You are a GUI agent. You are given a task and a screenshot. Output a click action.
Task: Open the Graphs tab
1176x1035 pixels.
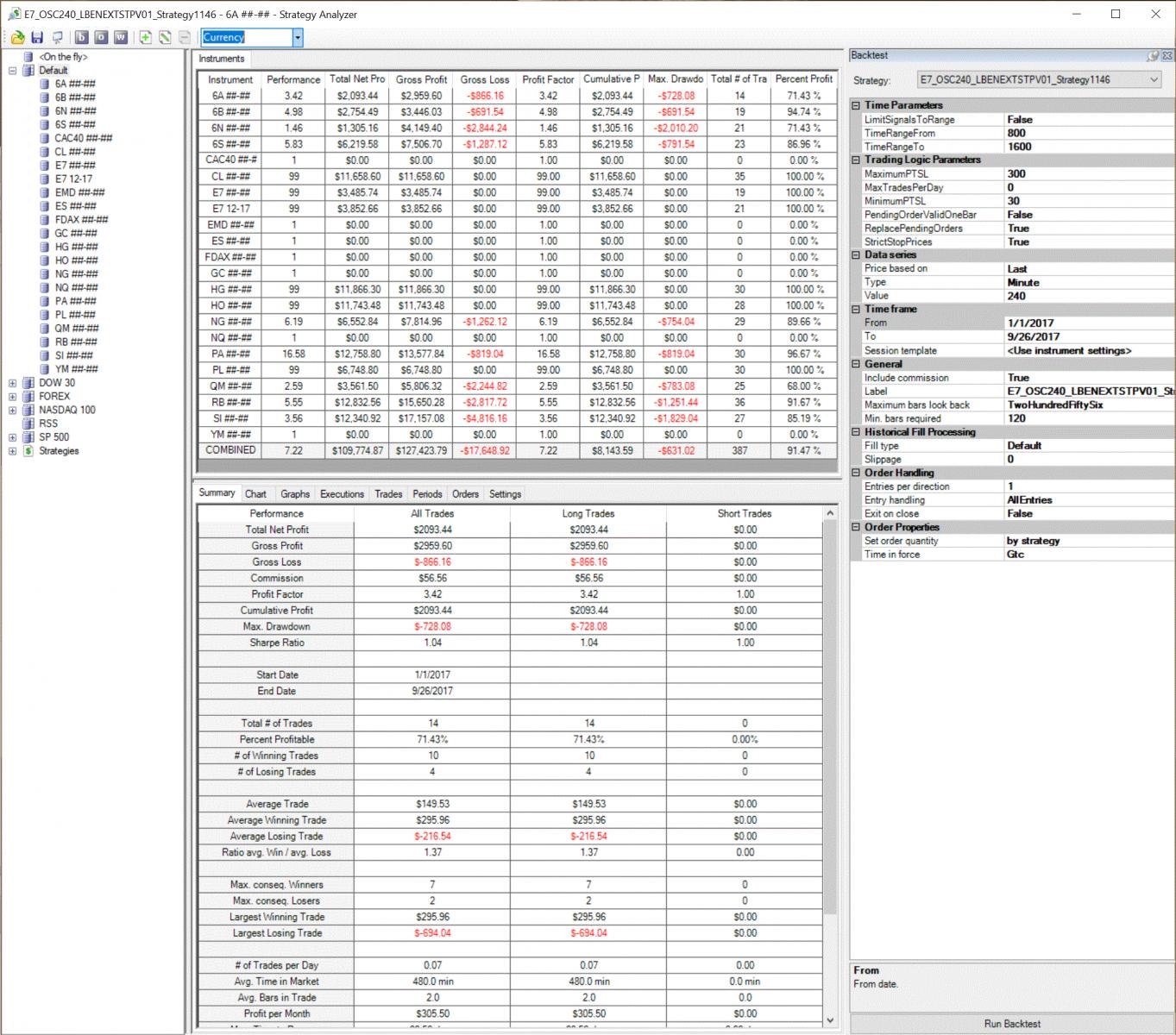[295, 494]
